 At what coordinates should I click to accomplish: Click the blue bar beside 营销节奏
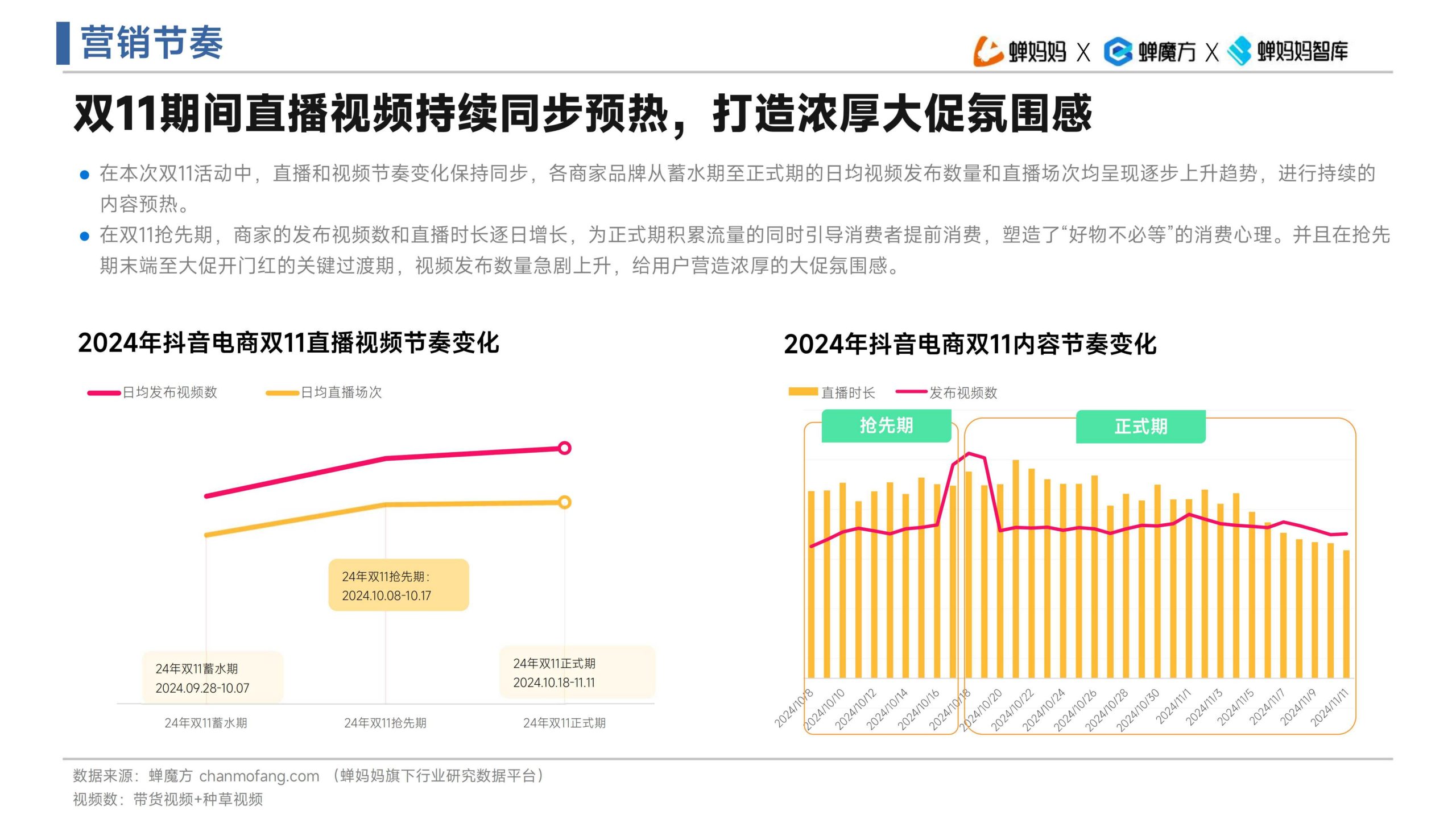tap(63, 43)
